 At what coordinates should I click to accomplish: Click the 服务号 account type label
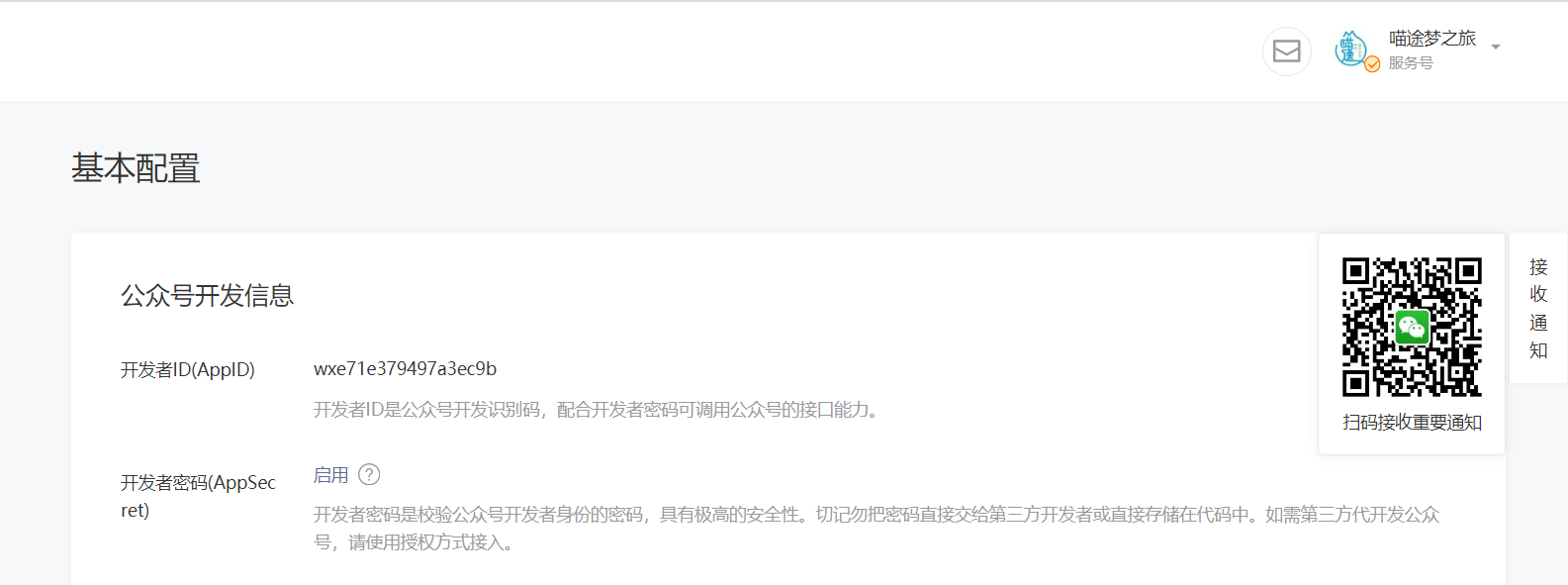1411,63
